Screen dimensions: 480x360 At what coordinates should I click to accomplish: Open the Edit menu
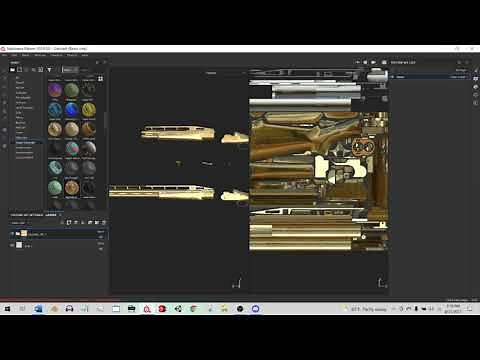[14, 55]
